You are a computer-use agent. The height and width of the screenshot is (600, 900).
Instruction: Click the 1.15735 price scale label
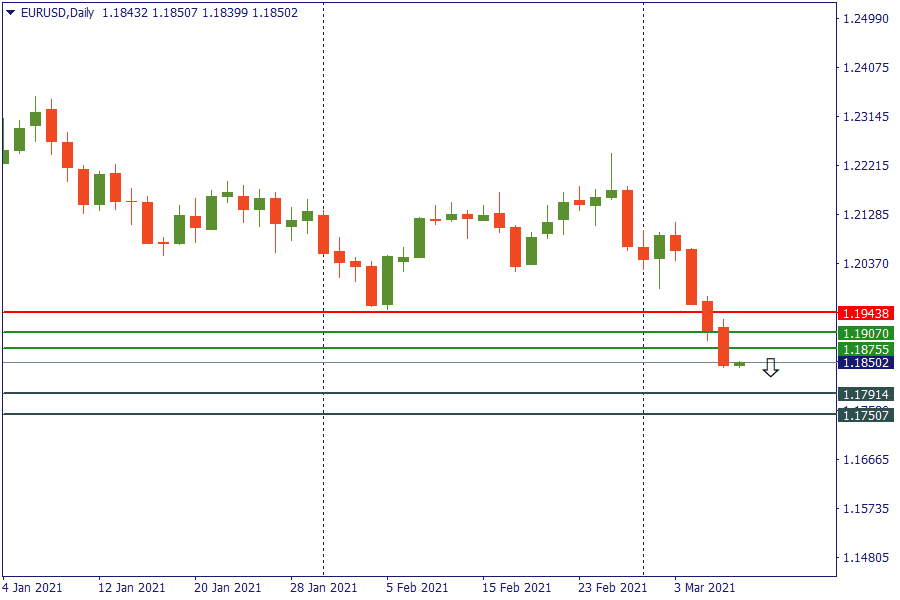click(866, 509)
